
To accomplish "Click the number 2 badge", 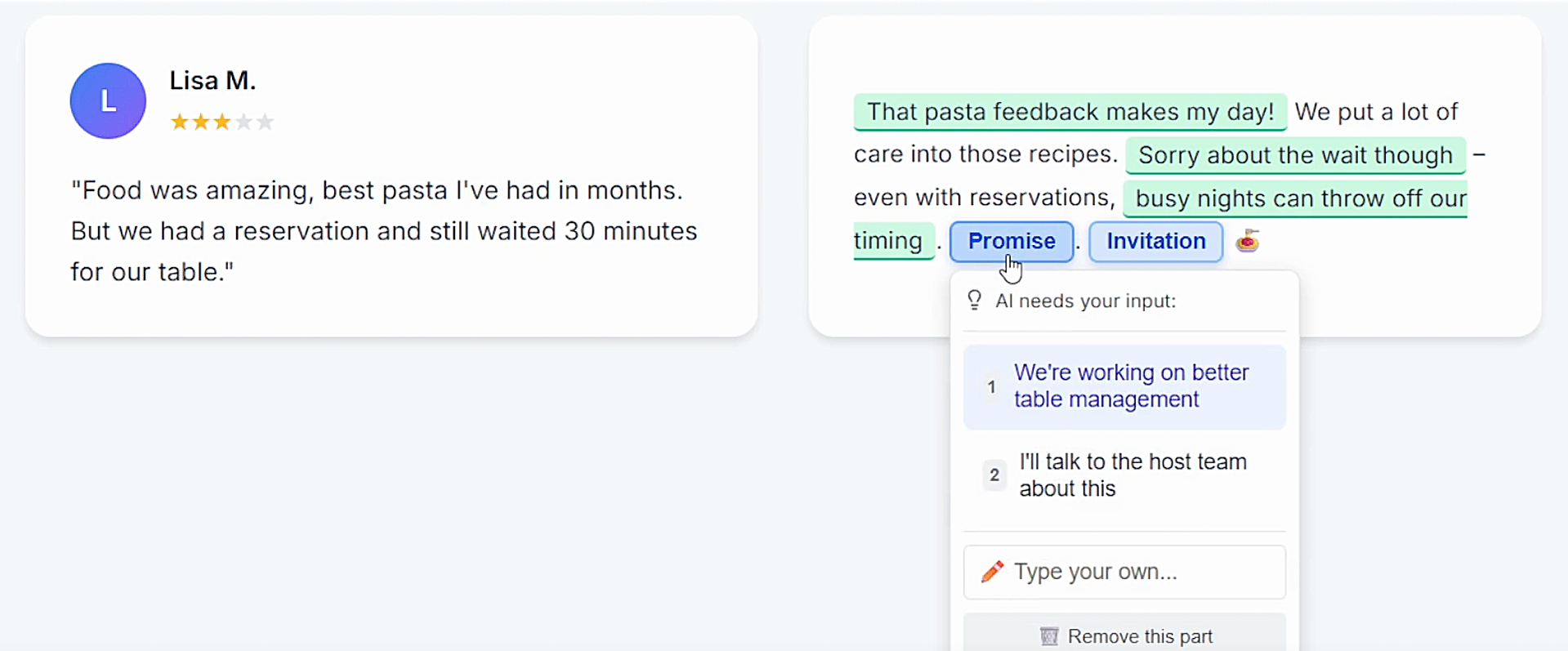I will 994,475.
